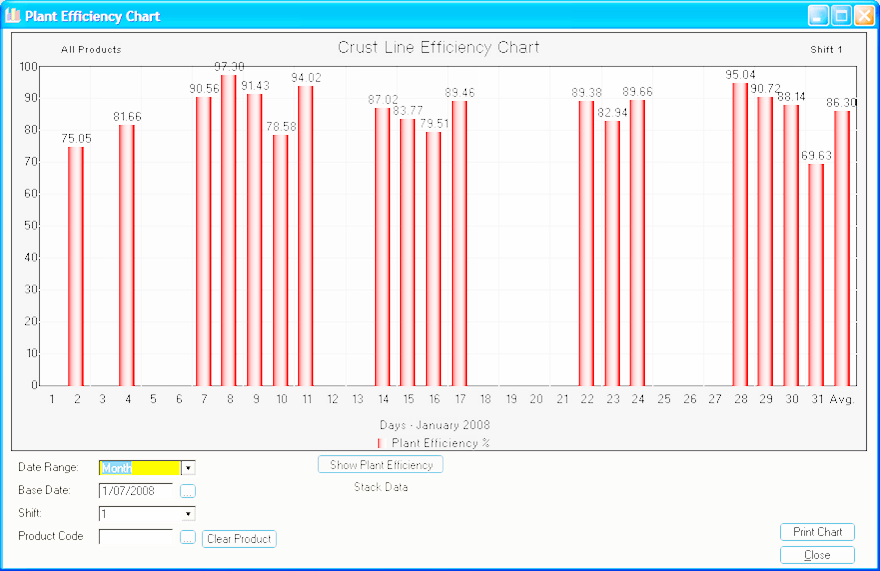
Task: Maximize the Plant Efficiency Chart window
Action: pos(841,16)
